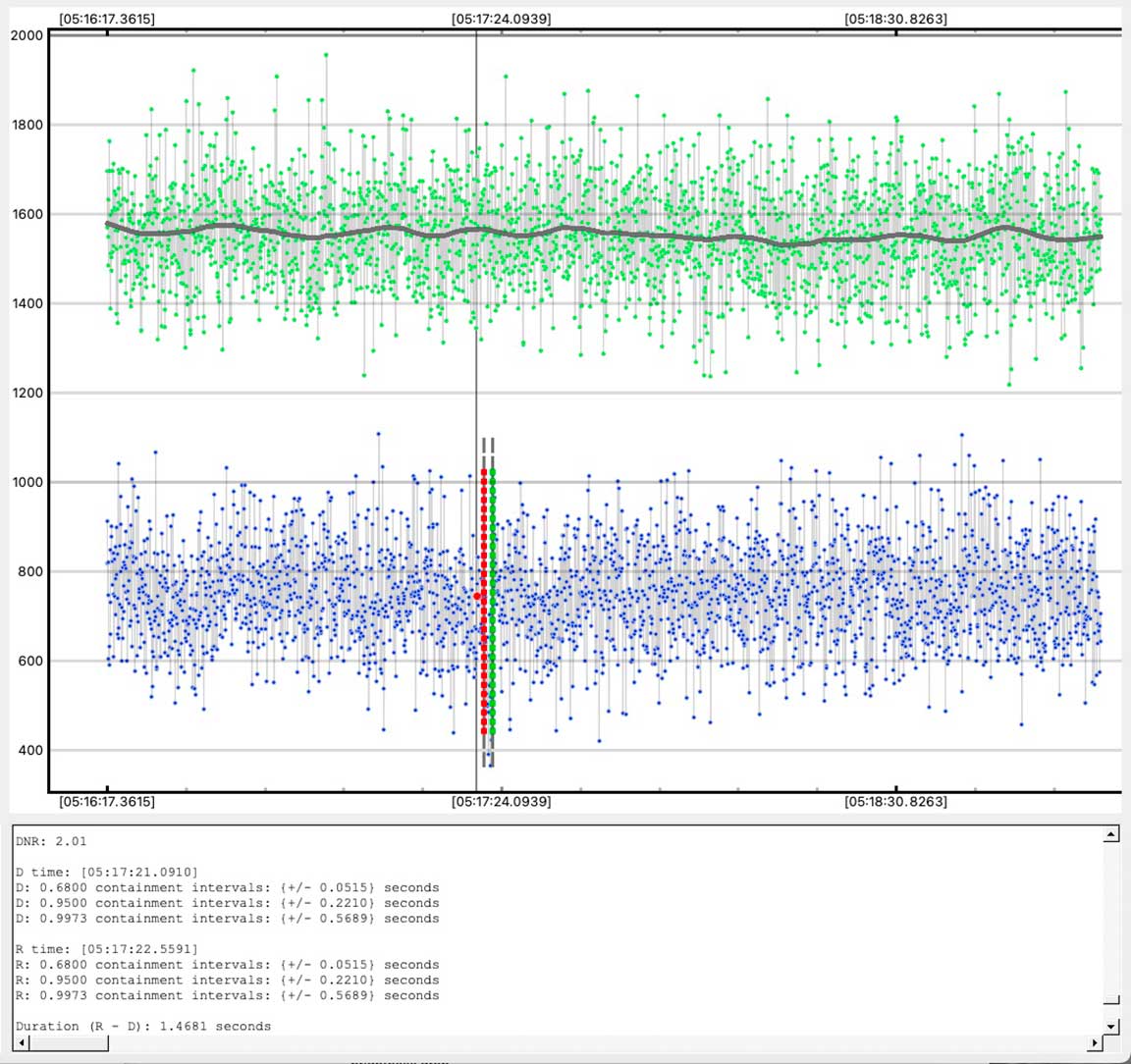This screenshot has height=1064, width=1131.
Task: Click the right arrow of horizontal scrollbar
Action: pos(1096,1042)
